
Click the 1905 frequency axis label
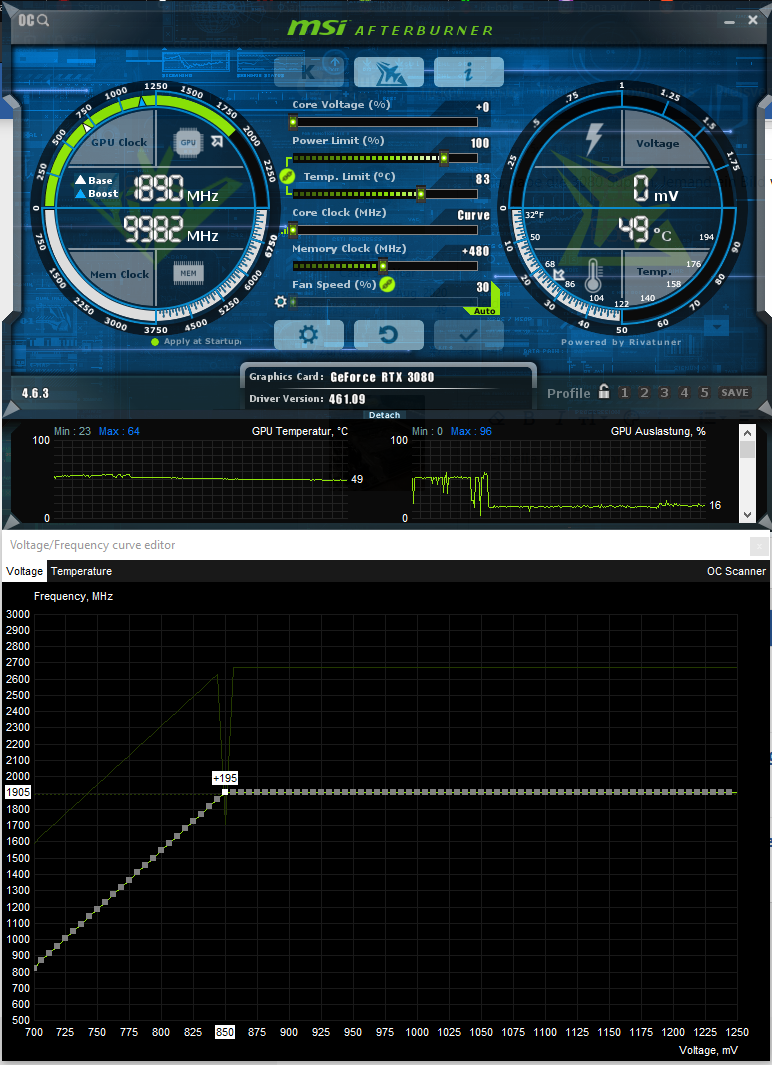(18, 793)
